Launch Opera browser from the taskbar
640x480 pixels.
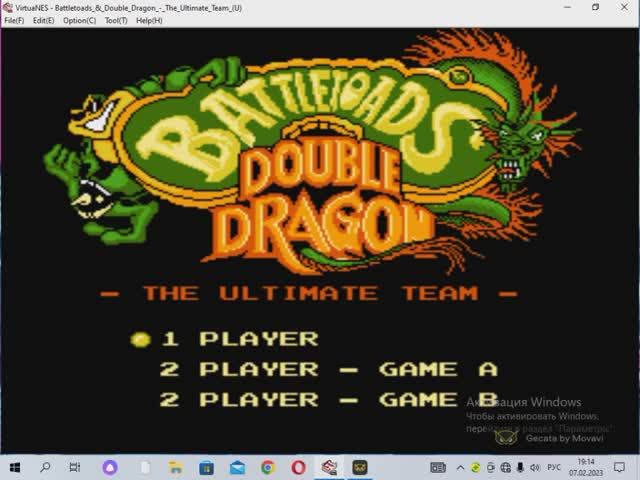(298, 467)
